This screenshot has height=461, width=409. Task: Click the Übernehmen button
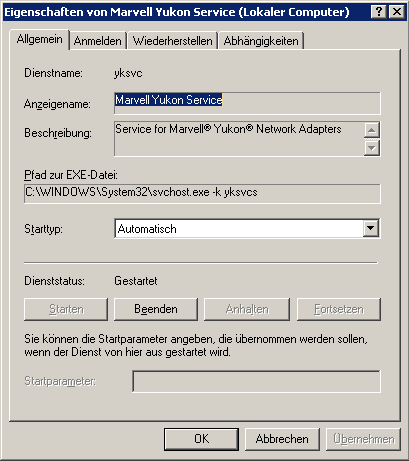pos(363,439)
